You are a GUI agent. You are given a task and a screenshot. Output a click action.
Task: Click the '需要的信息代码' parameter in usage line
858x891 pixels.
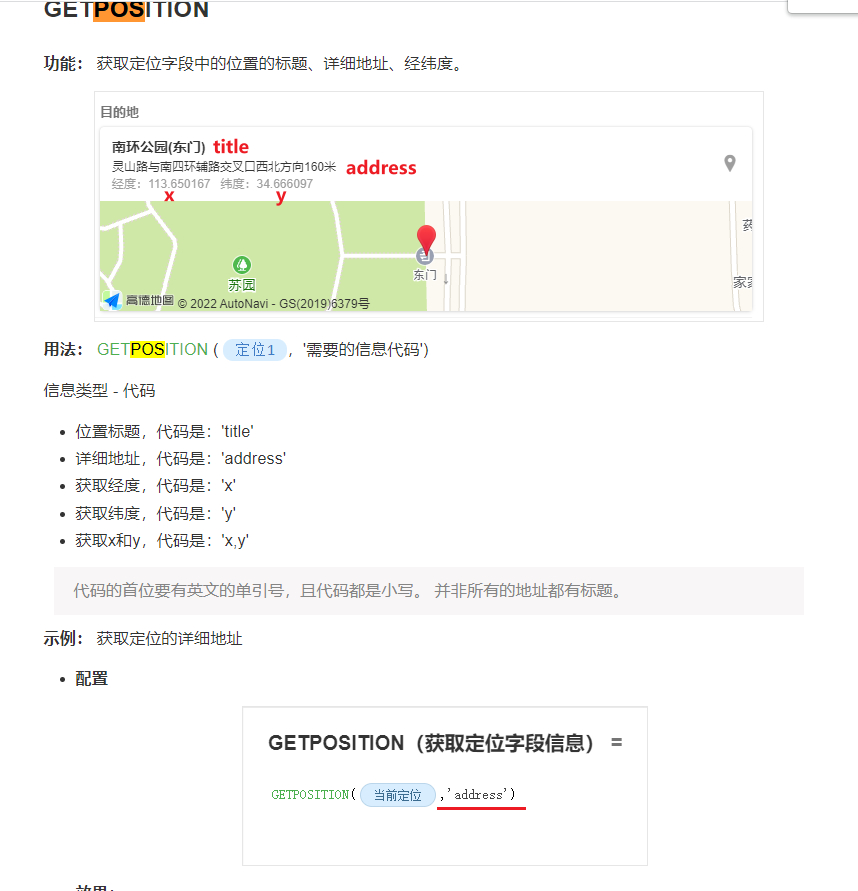tap(365, 349)
